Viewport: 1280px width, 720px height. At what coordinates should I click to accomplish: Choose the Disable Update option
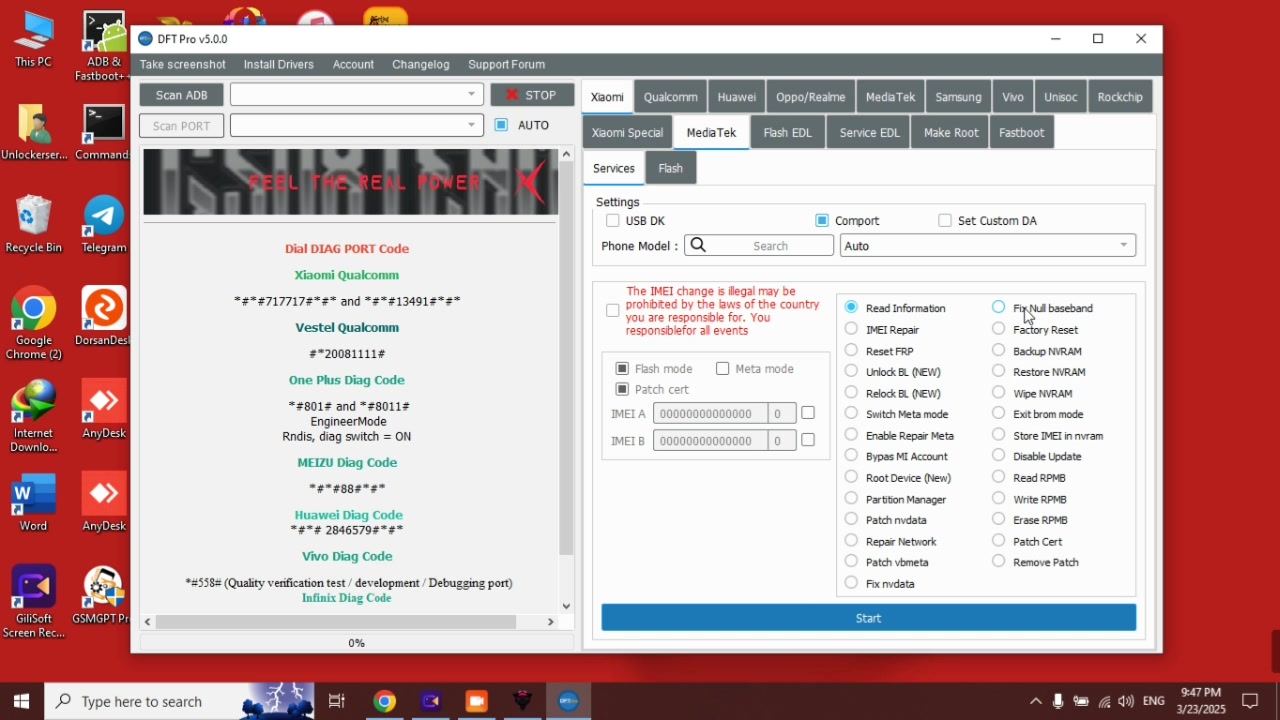pos(998,456)
